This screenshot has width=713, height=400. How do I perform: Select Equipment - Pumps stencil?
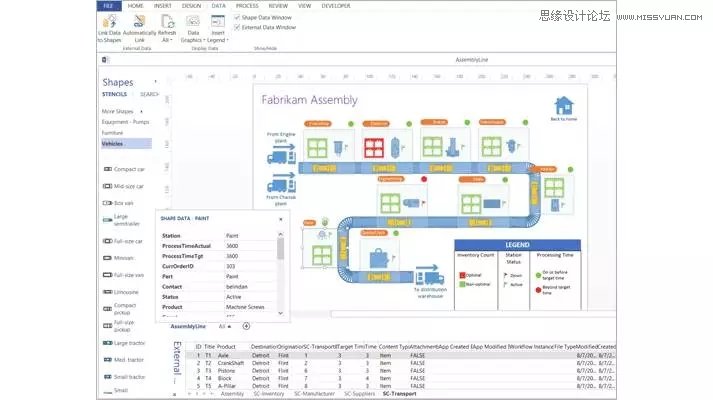(x=125, y=122)
